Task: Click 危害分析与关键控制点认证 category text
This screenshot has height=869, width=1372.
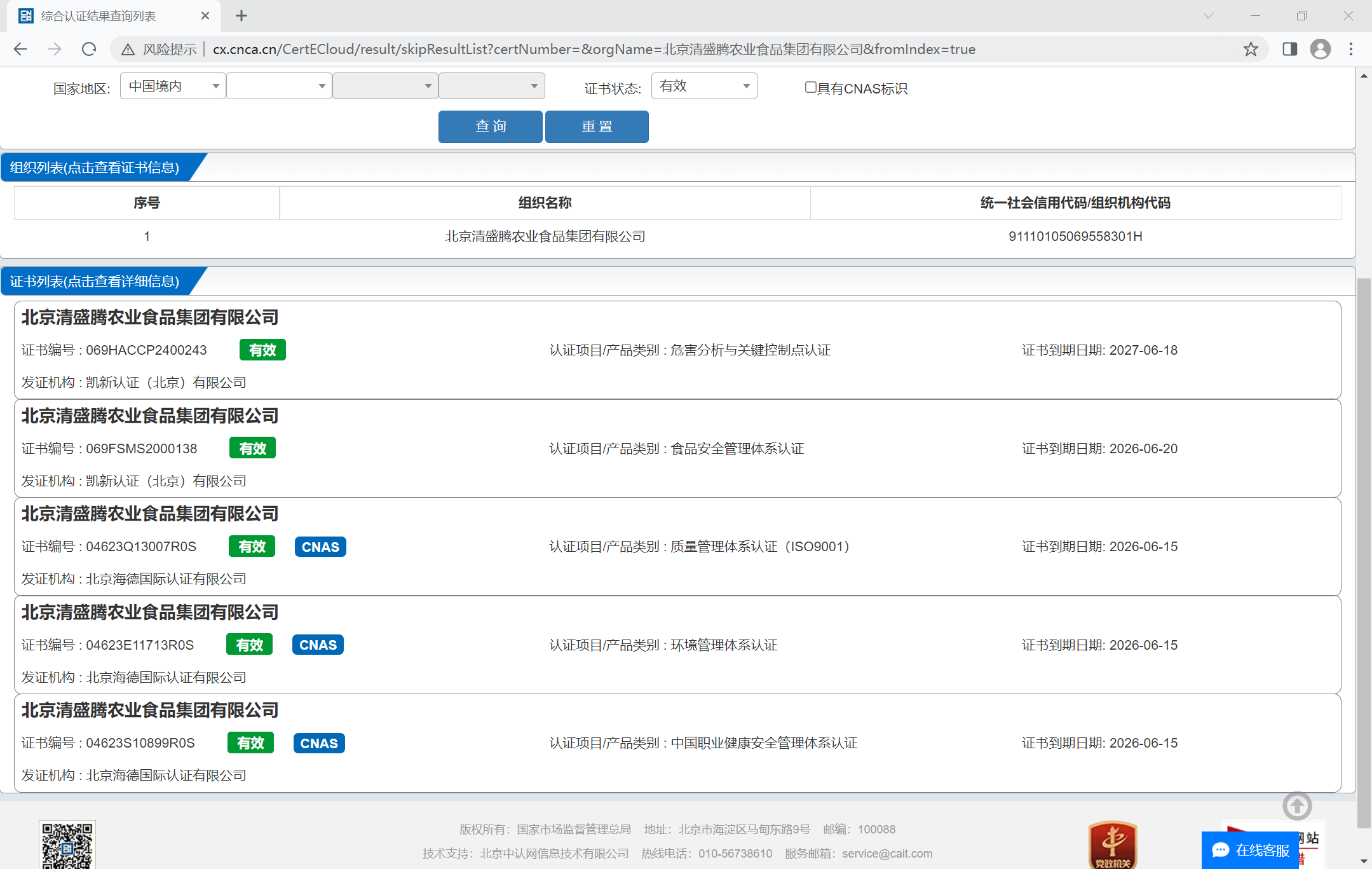Action: point(751,350)
